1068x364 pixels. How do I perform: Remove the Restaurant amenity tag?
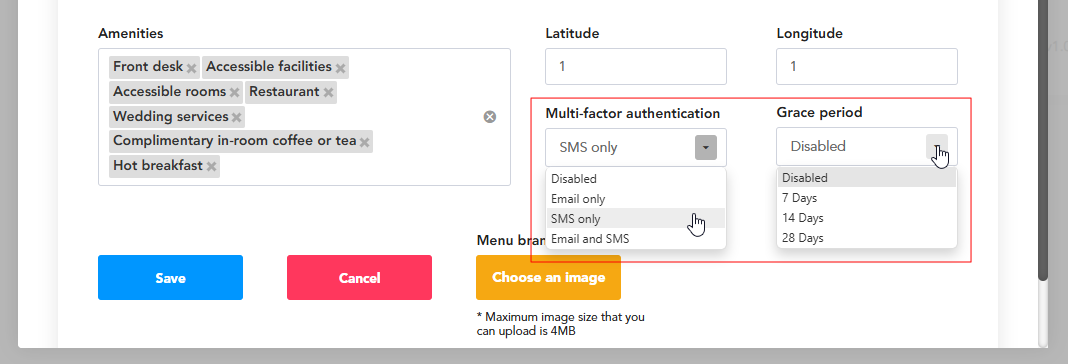328,92
